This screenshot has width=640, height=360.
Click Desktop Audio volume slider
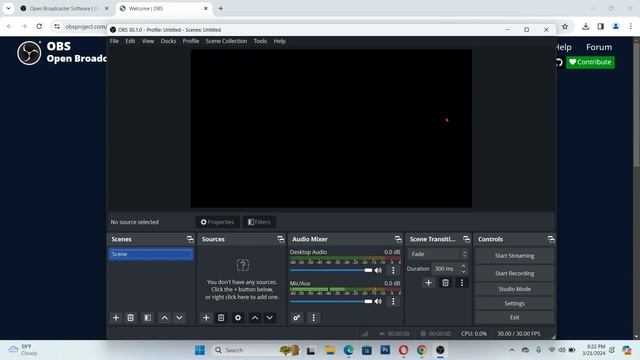(x=331, y=270)
